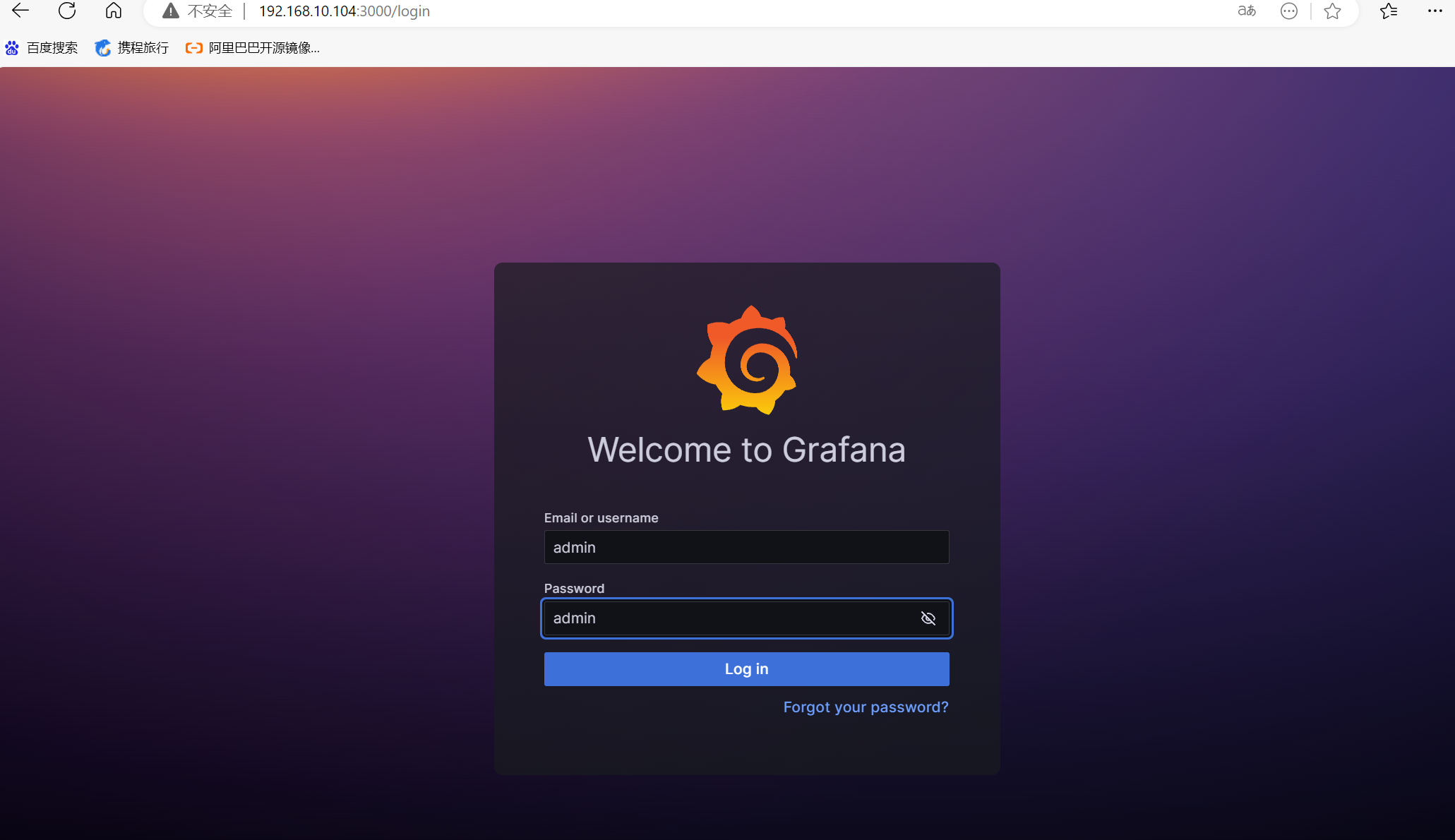The height and width of the screenshot is (840, 1455).
Task: Click the 不安全 security label
Action: pyautogui.click(x=210, y=11)
